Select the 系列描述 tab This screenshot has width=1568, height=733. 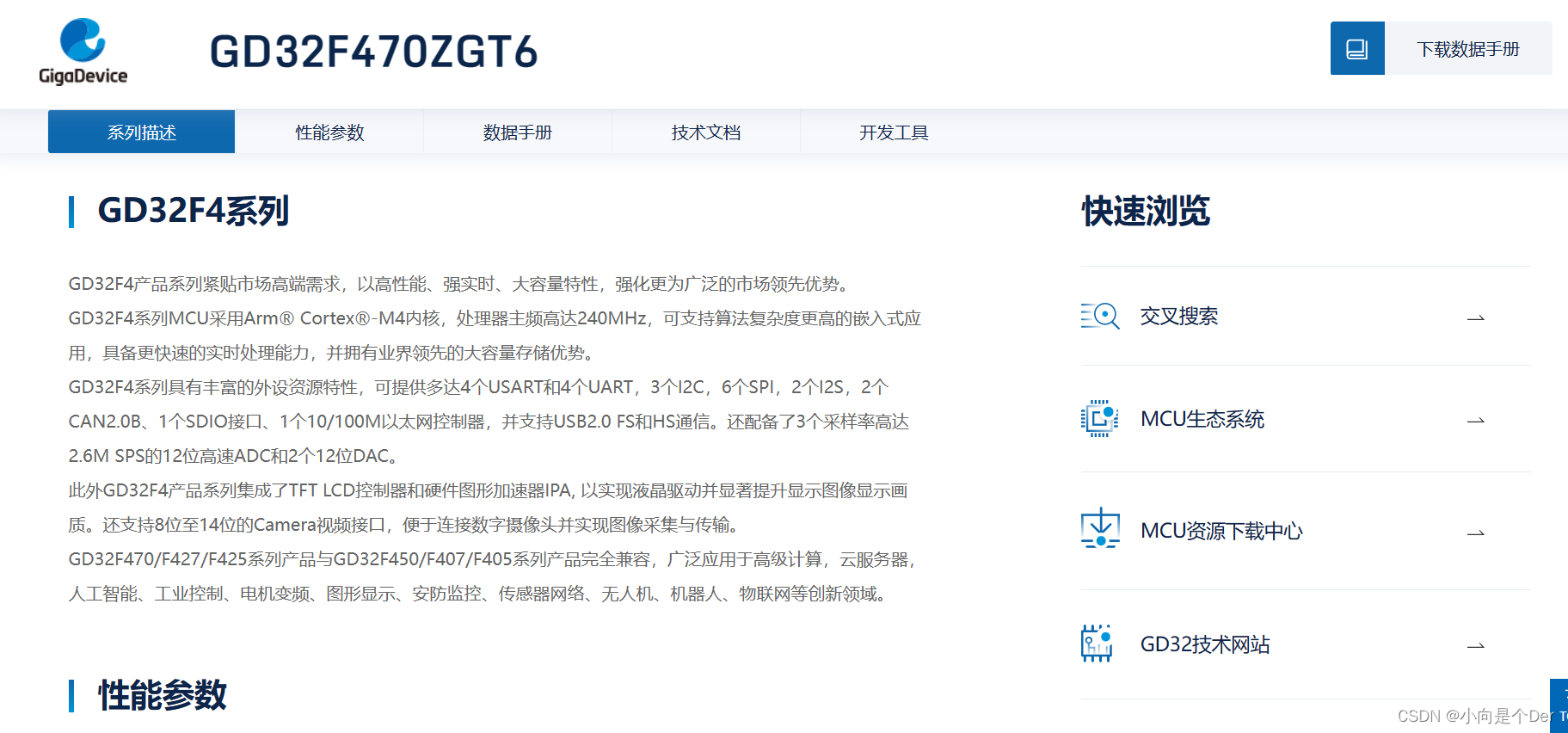click(141, 132)
